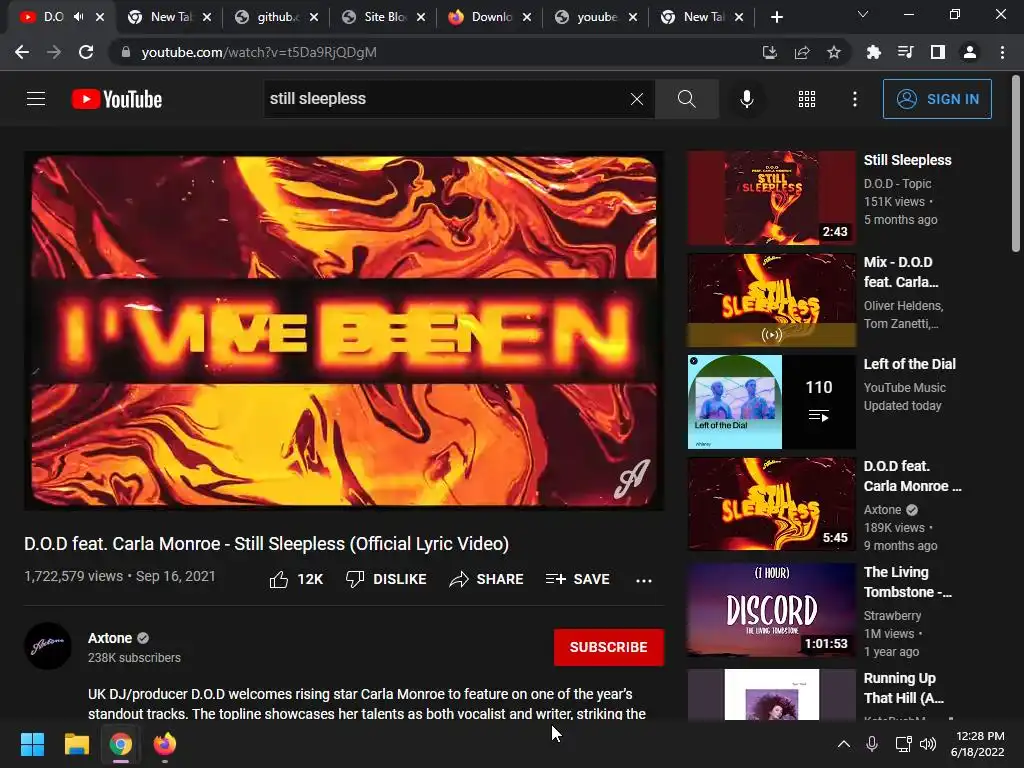The image size is (1024, 768).
Task: Open Left of the Dial playlist
Action: [771, 402]
